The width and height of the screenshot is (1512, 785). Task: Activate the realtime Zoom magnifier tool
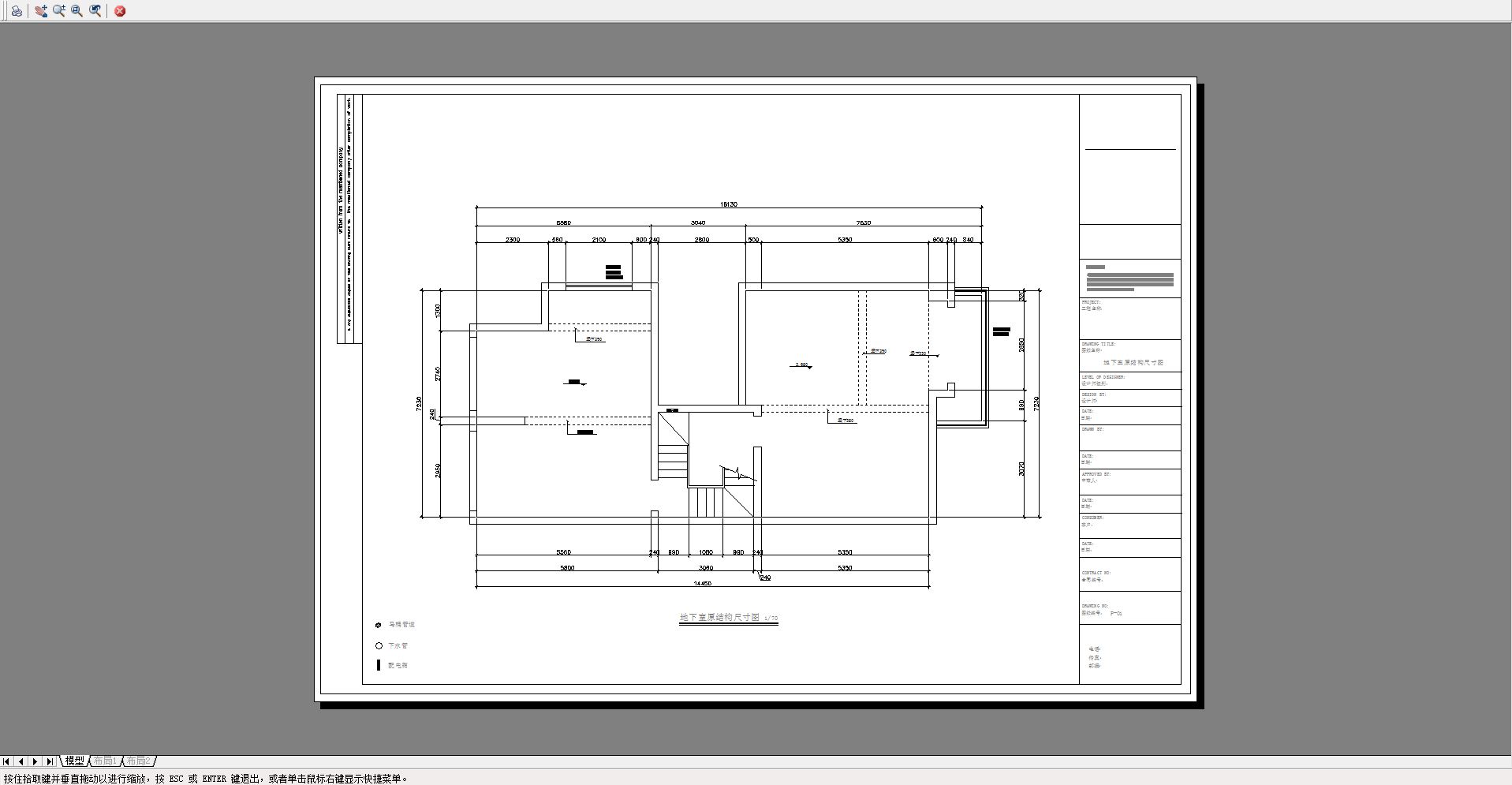(x=59, y=11)
